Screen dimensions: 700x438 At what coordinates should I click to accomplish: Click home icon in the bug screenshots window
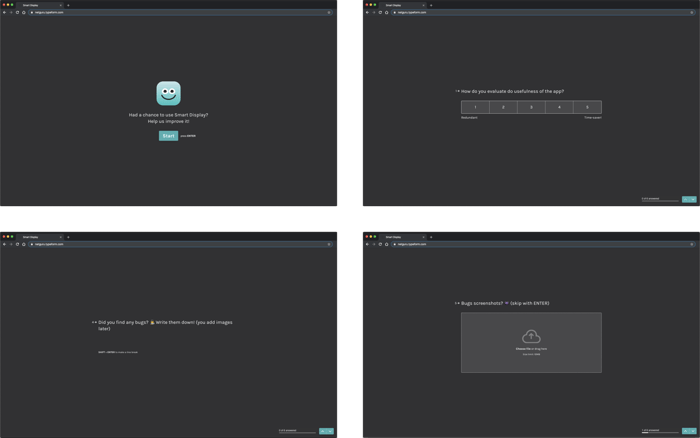coord(387,244)
